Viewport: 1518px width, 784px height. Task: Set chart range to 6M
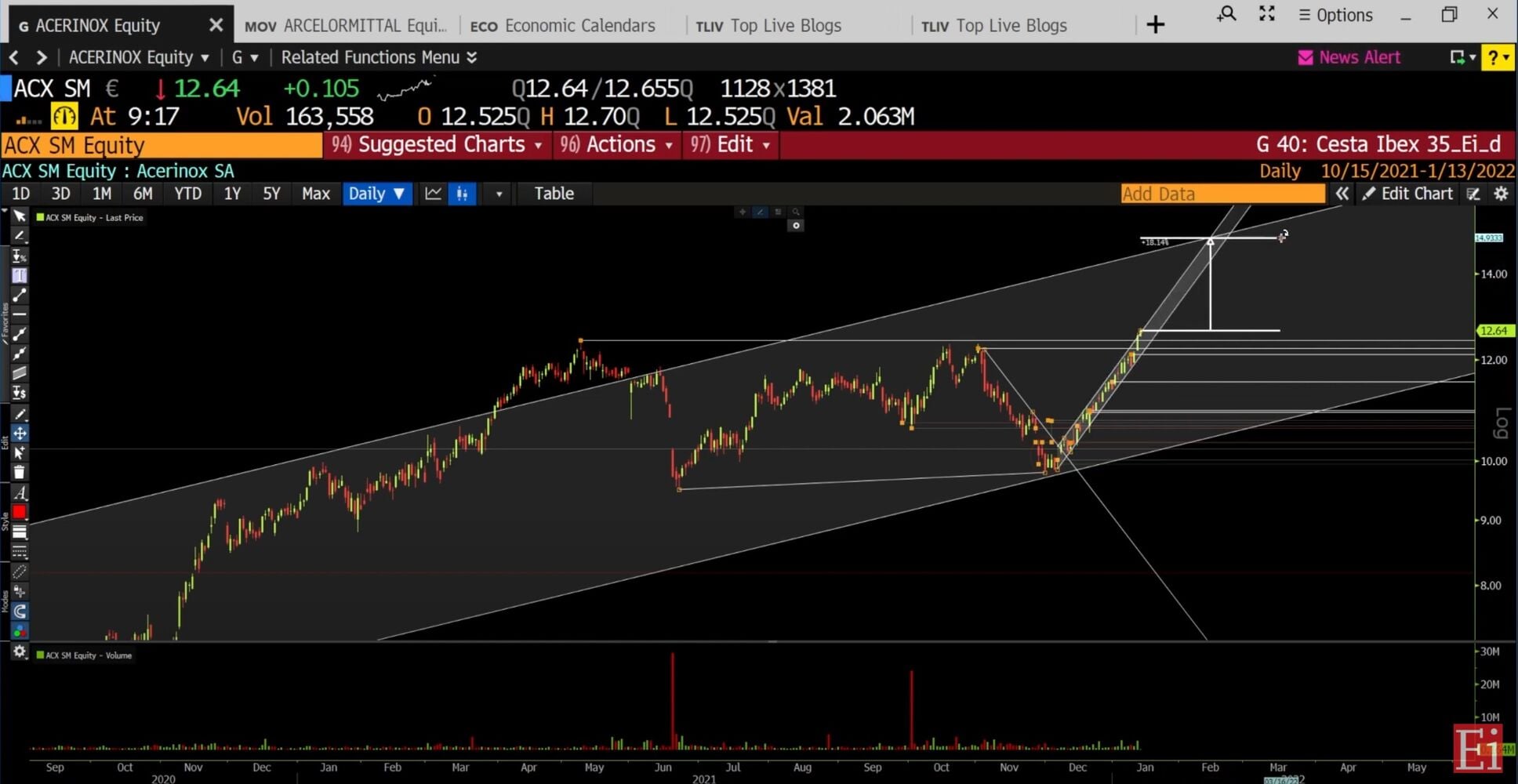(143, 194)
